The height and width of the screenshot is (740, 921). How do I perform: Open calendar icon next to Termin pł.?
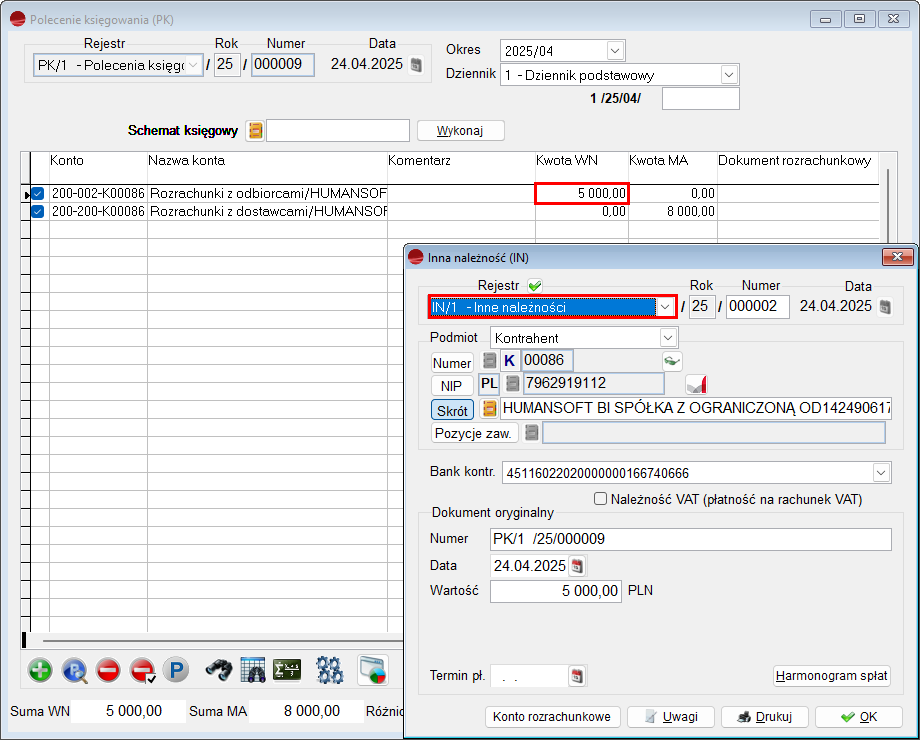point(577,676)
